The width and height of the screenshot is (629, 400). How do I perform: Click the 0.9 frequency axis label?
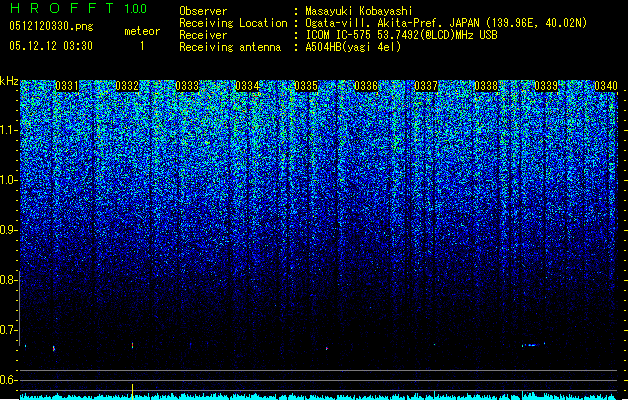(9, 230)
